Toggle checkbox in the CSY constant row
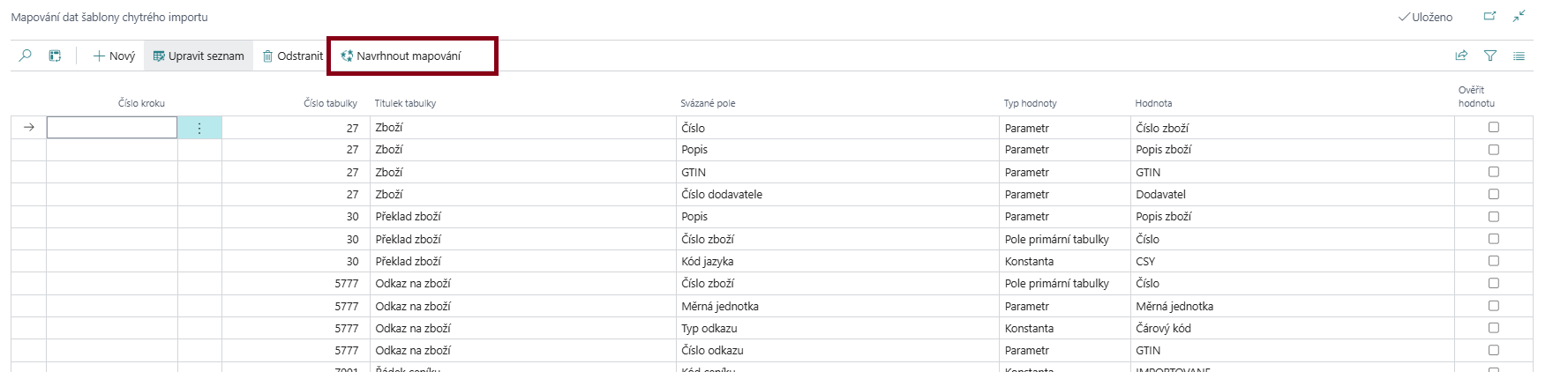 click(x=1494, y=261)
